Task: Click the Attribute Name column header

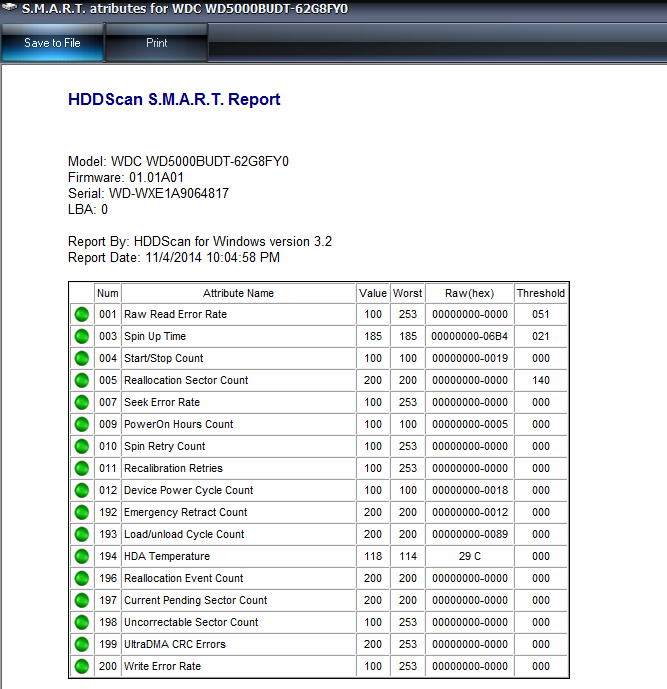Action: (x=238, y=293)
